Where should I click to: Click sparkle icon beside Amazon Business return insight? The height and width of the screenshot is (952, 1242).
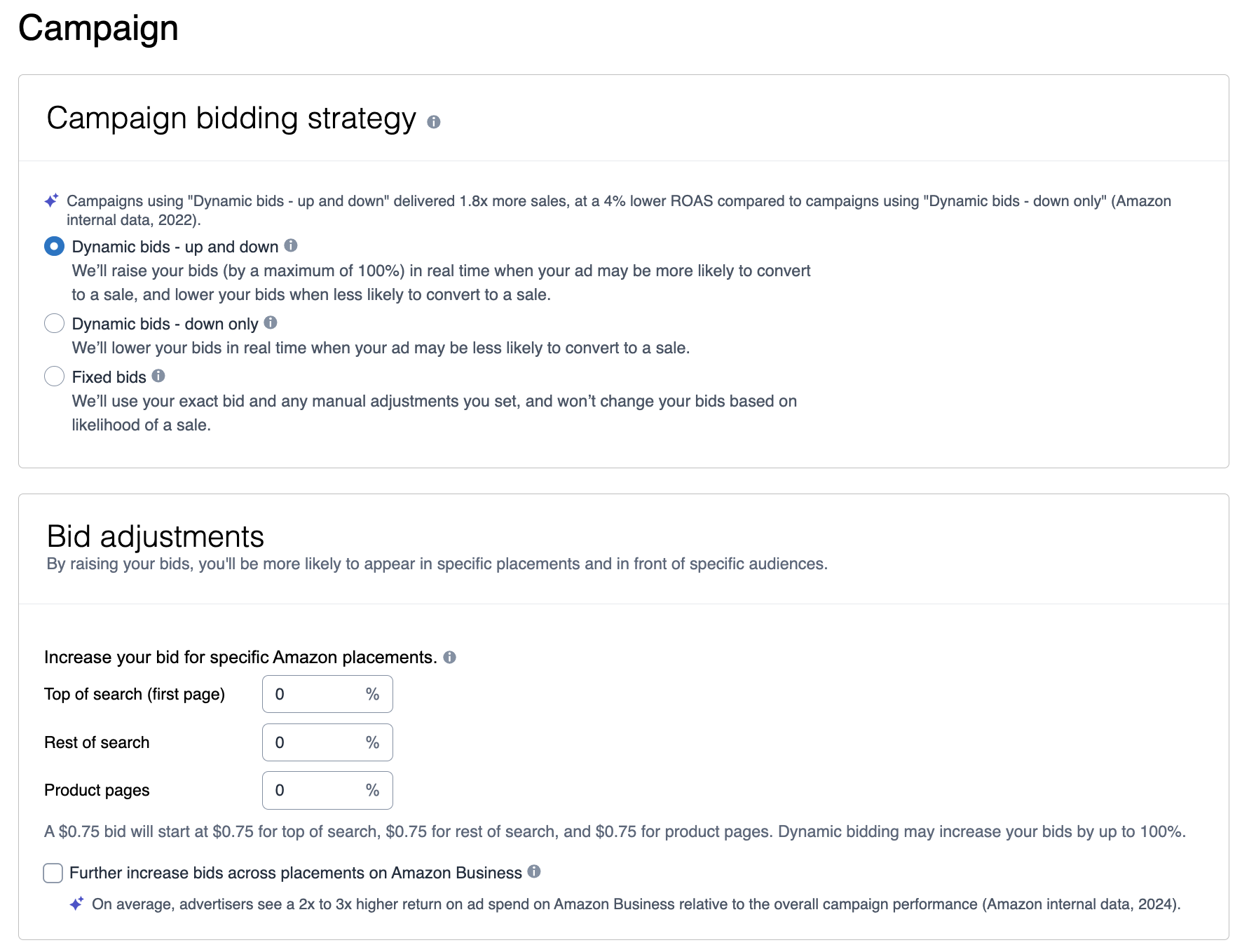coord(76,904)
